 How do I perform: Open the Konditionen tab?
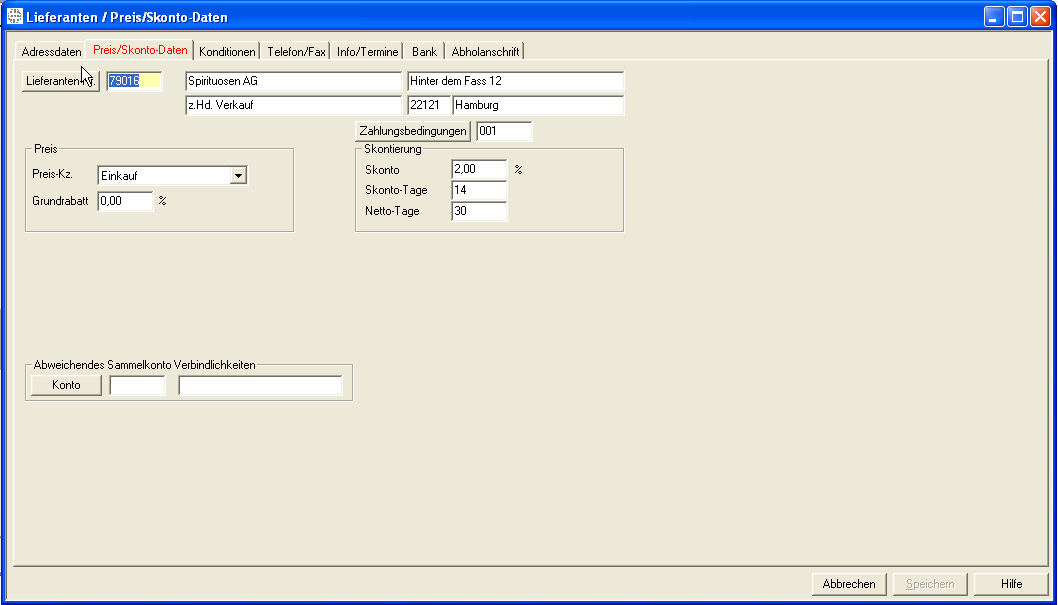[x=227, y=52]
